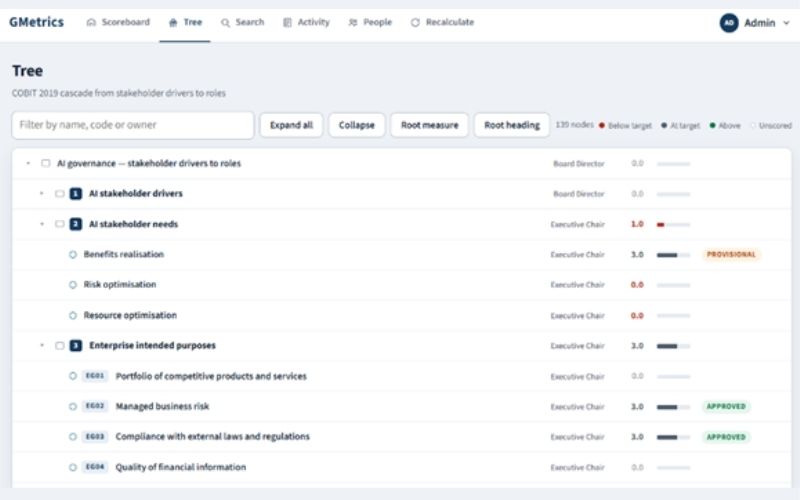Check the AI stakeholder needs checkbox
800x500 pixels.
[x=60, y=224]
